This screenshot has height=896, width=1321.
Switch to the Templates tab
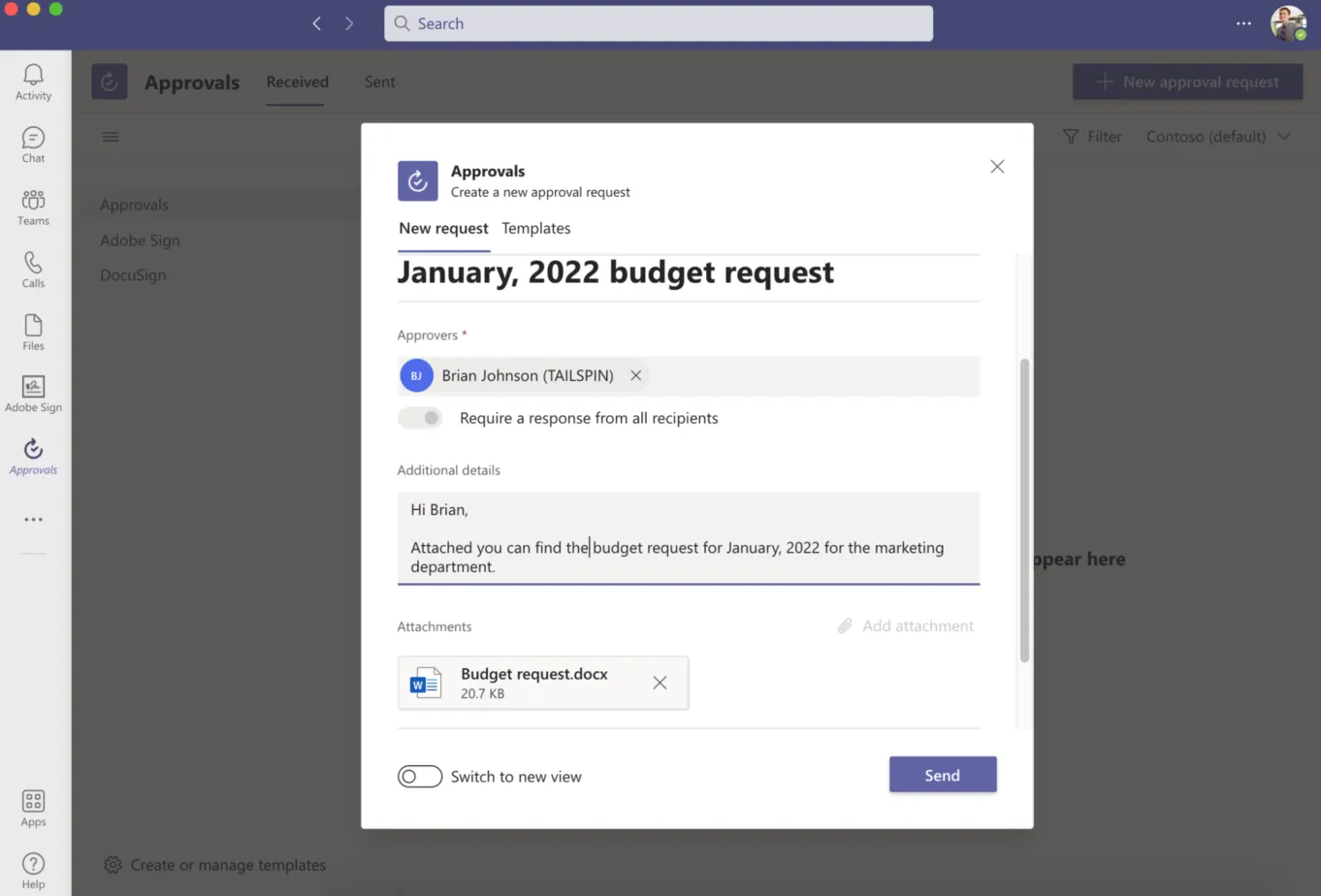(535, 228)
